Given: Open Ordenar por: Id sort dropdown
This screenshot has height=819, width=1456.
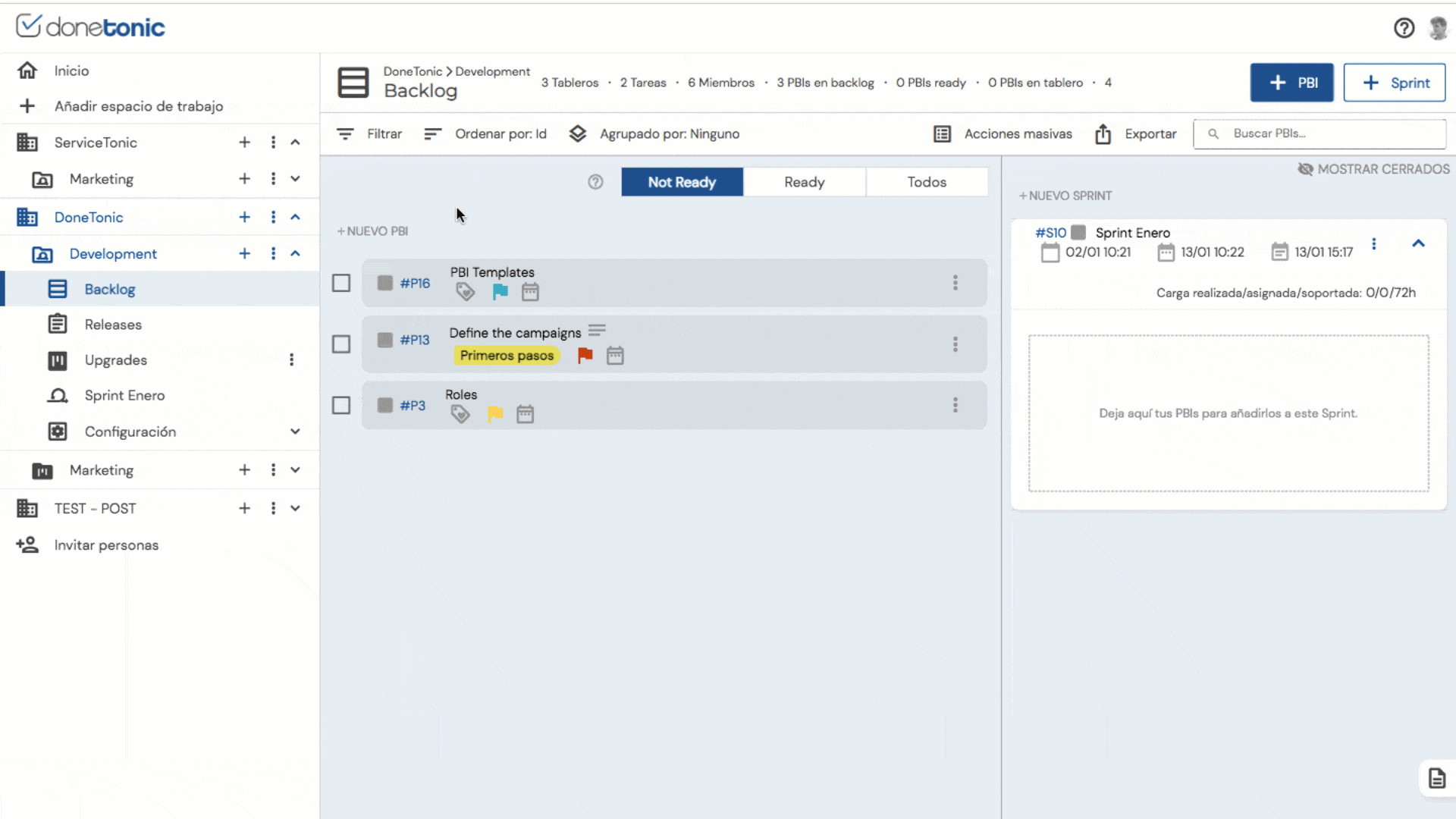Looking at the screenshot, I should 485,134.
